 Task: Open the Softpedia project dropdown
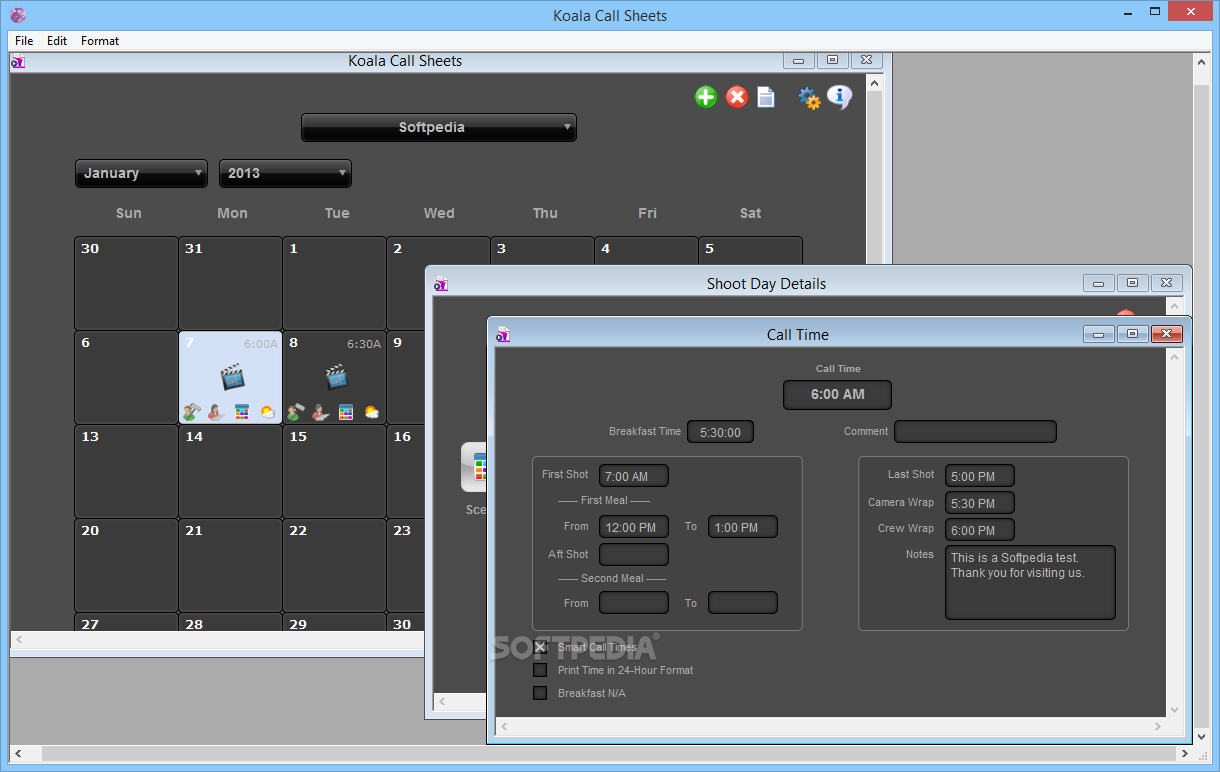pyautogui.click(x=439, y=127)
